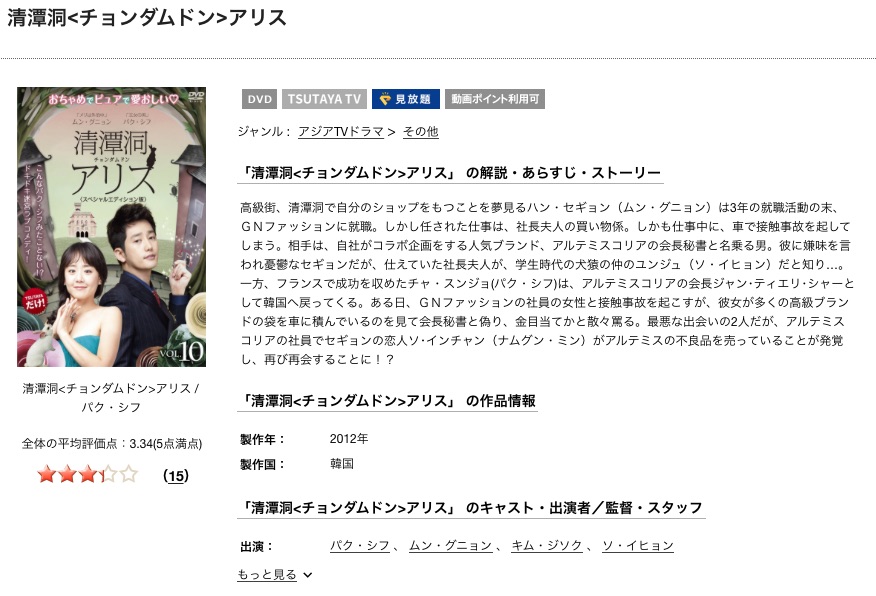
Task: Open cast member キム・ジソク page
Action: (547, 546)
